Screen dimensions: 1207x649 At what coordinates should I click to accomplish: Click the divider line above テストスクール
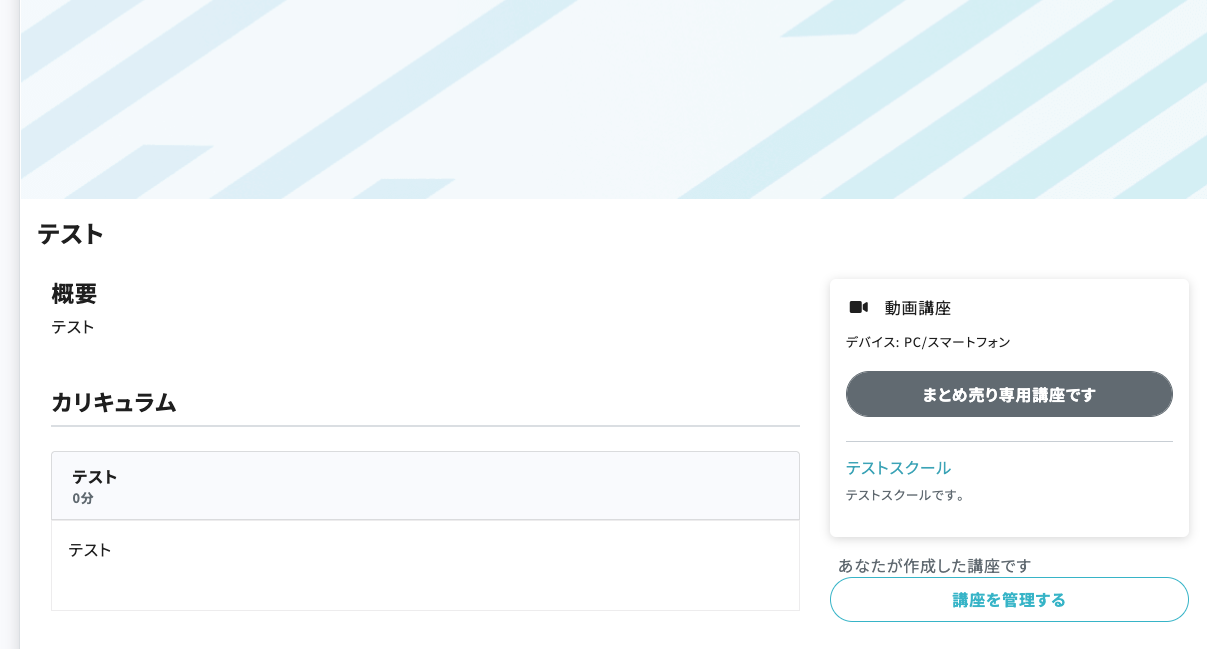(1009, 441)
